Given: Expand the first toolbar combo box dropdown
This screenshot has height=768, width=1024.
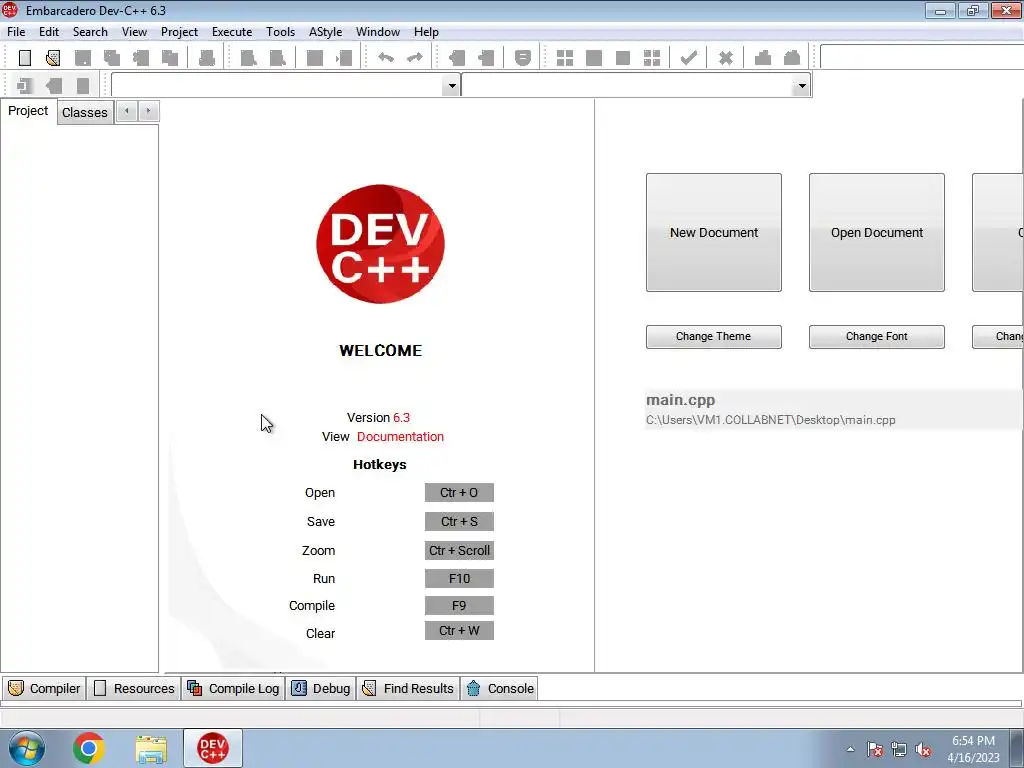Looking at the screenshot, I should point(451,86).
